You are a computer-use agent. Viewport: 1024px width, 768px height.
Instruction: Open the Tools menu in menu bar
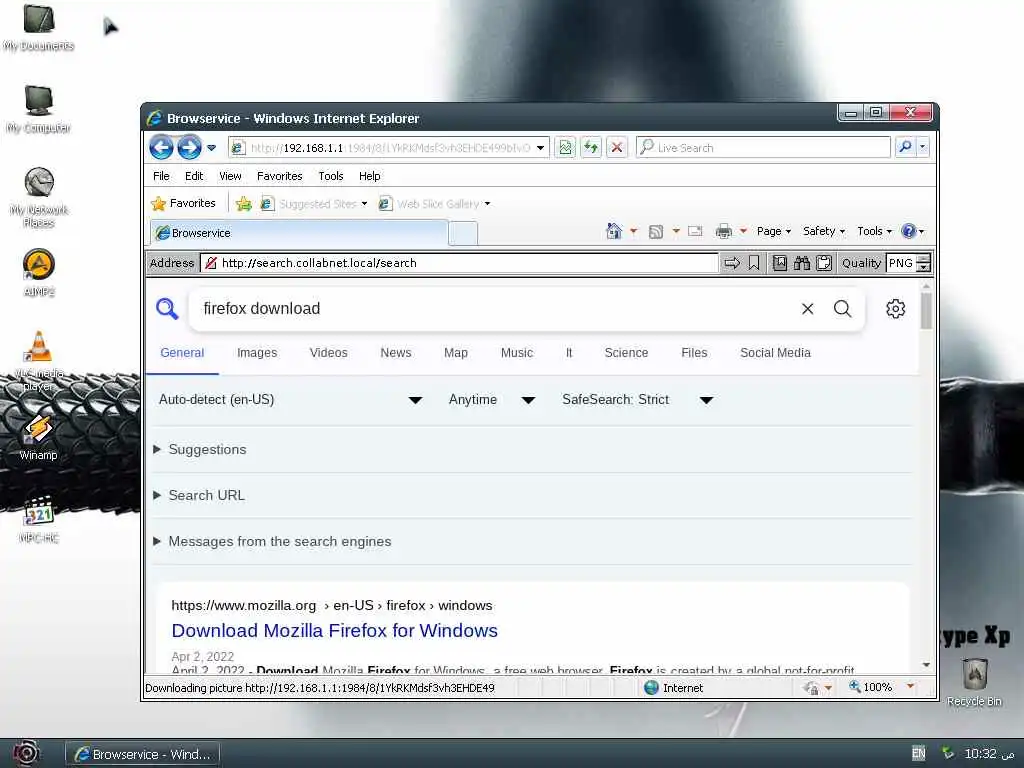330,176
